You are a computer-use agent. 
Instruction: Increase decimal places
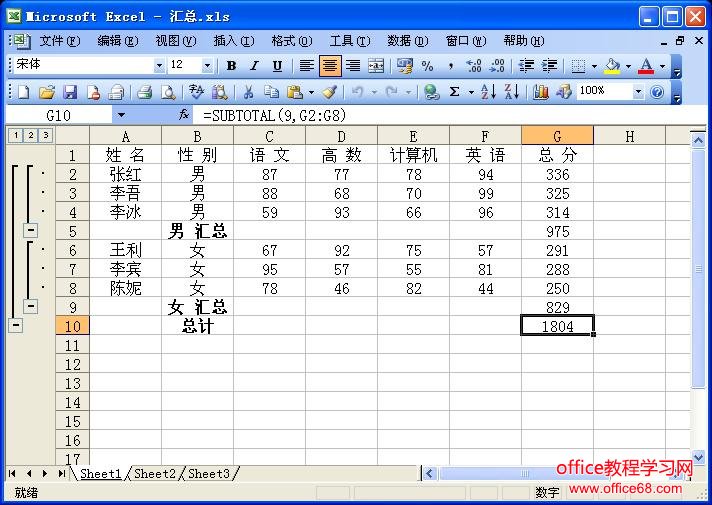tap(474, 66)
